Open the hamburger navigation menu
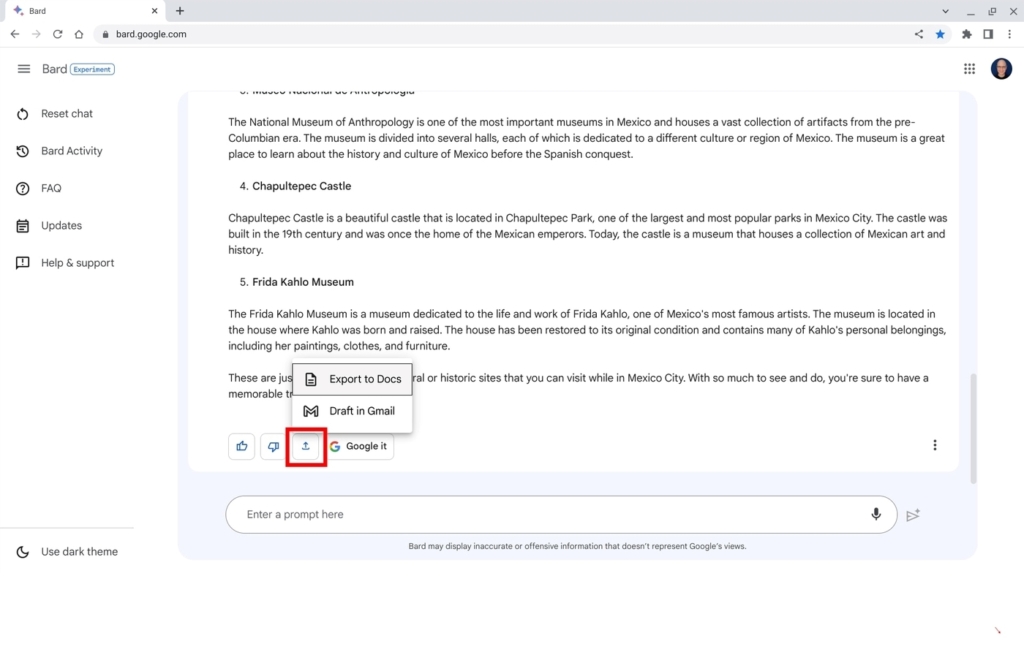1024x655 pixels. pos(23,68)
